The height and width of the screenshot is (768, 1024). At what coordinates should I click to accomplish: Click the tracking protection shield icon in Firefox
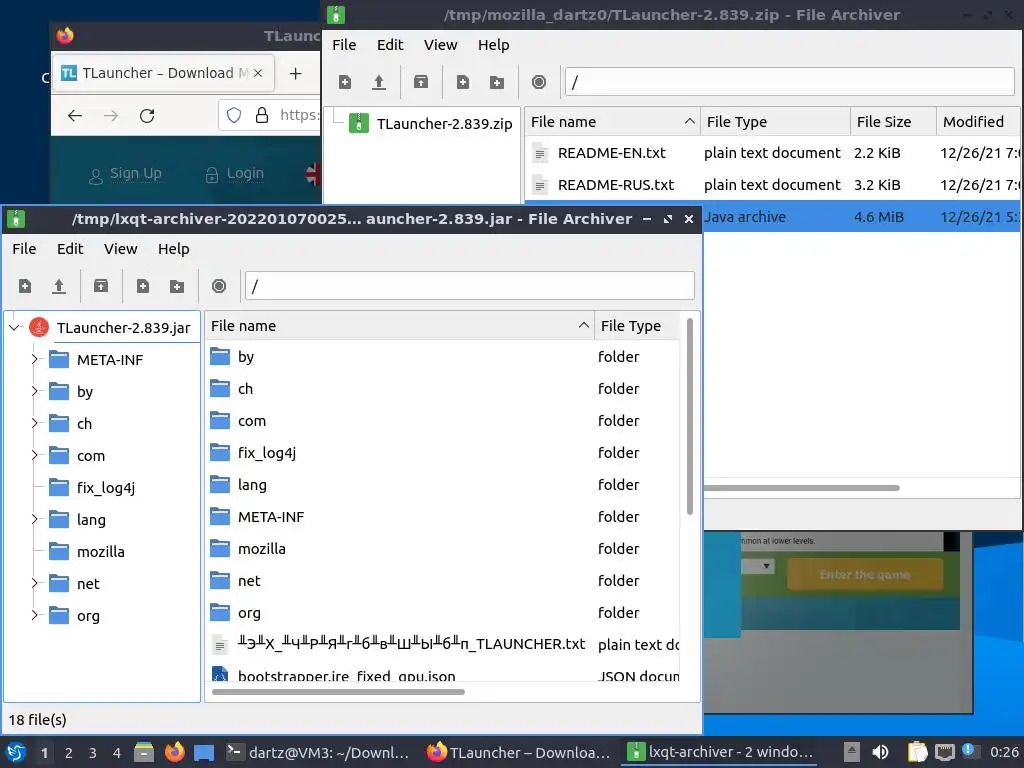(x=234, y=116)
